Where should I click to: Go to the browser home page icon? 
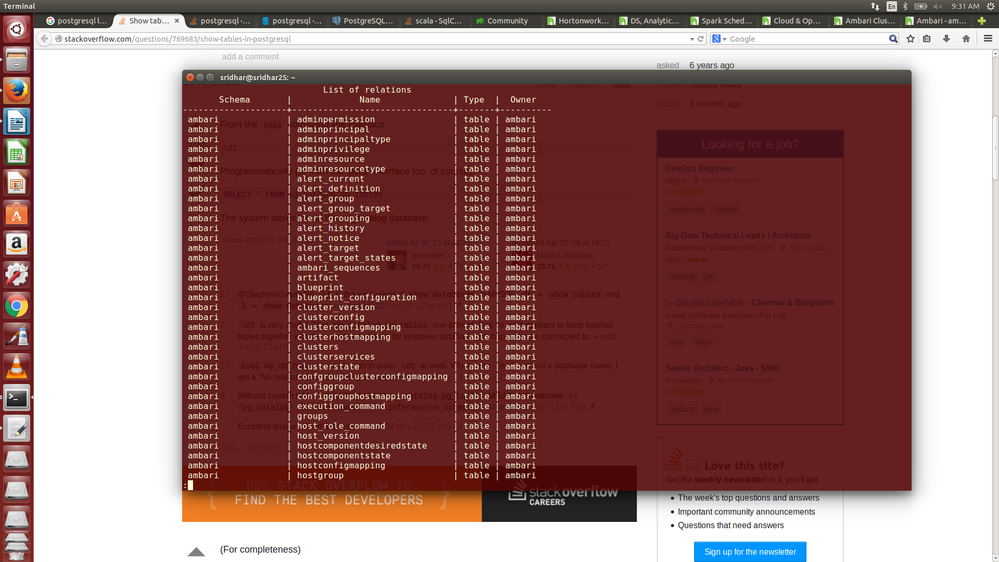tap(966, 39)
